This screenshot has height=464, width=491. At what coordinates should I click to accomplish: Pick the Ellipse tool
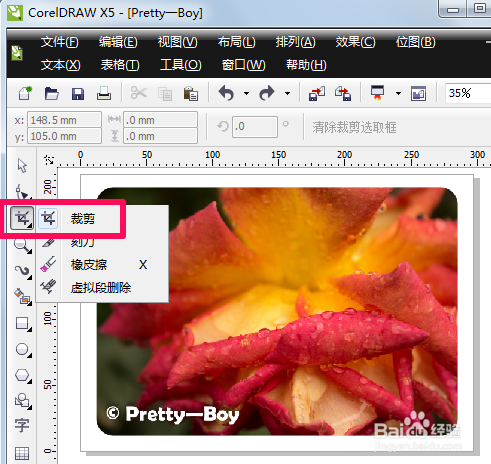click(23, 350)
